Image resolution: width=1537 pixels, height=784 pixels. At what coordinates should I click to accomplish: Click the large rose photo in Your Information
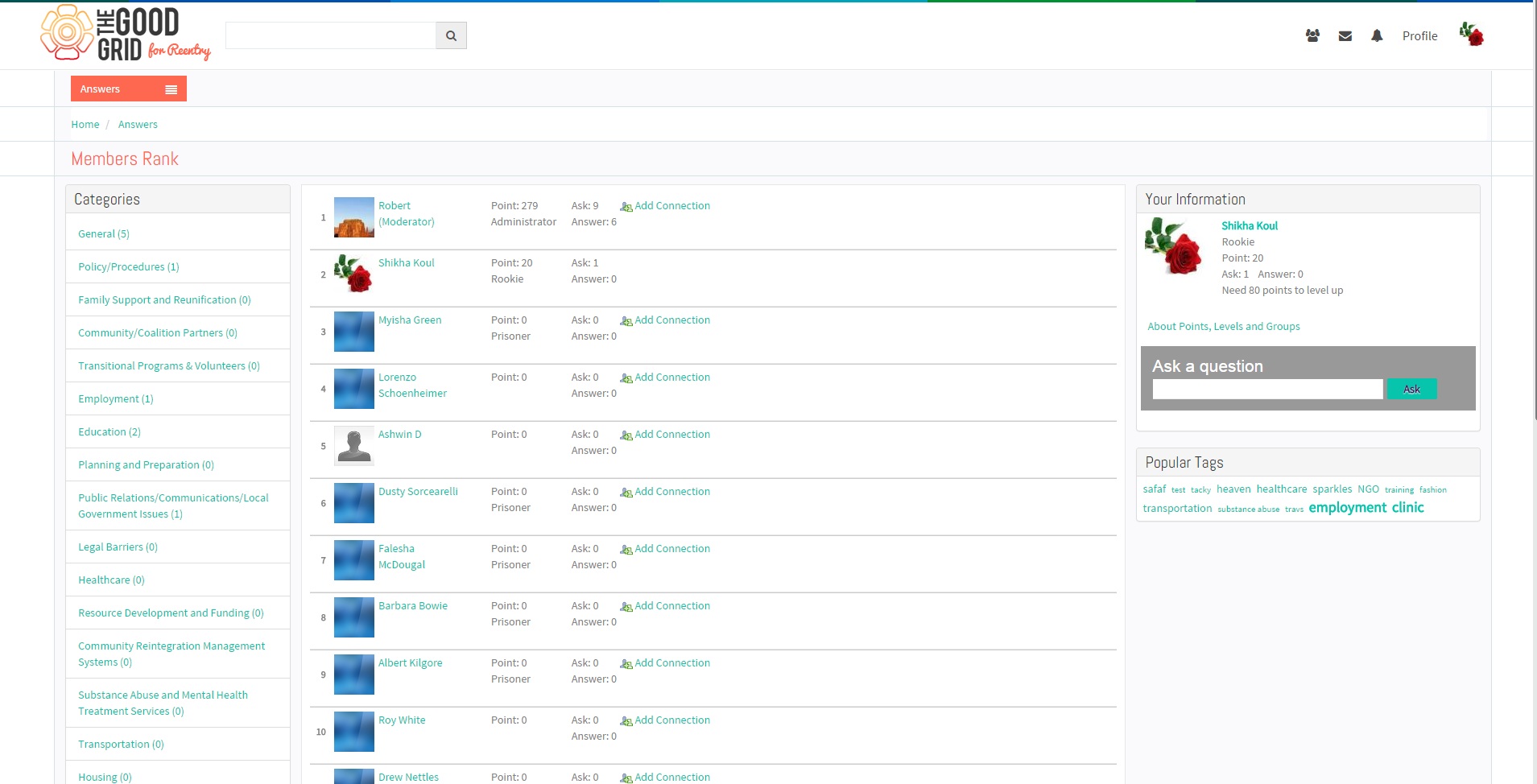tap(1174, 246)
